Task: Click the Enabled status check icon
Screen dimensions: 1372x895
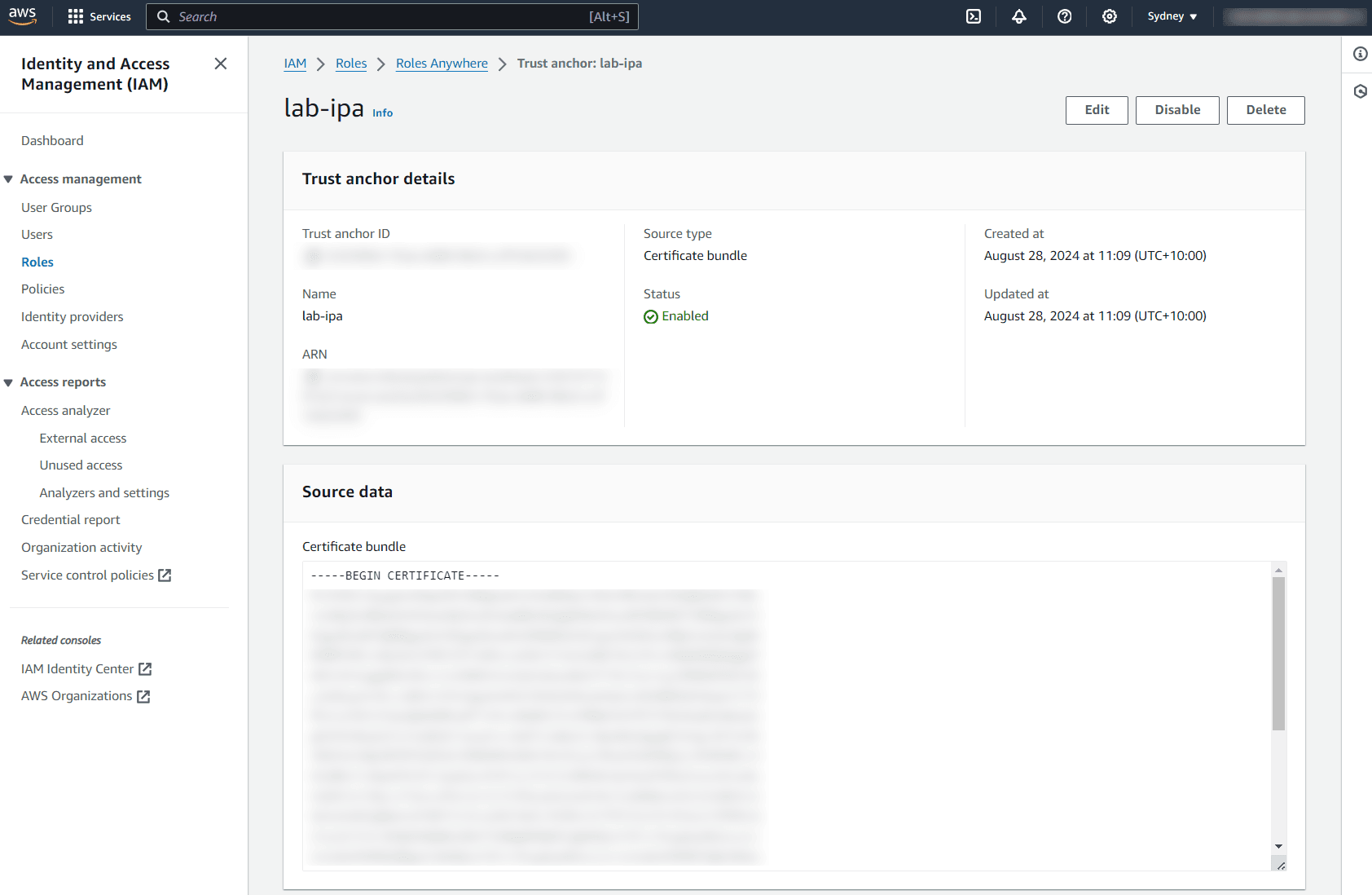Action: pyautogui.click(x=651, y=317)
